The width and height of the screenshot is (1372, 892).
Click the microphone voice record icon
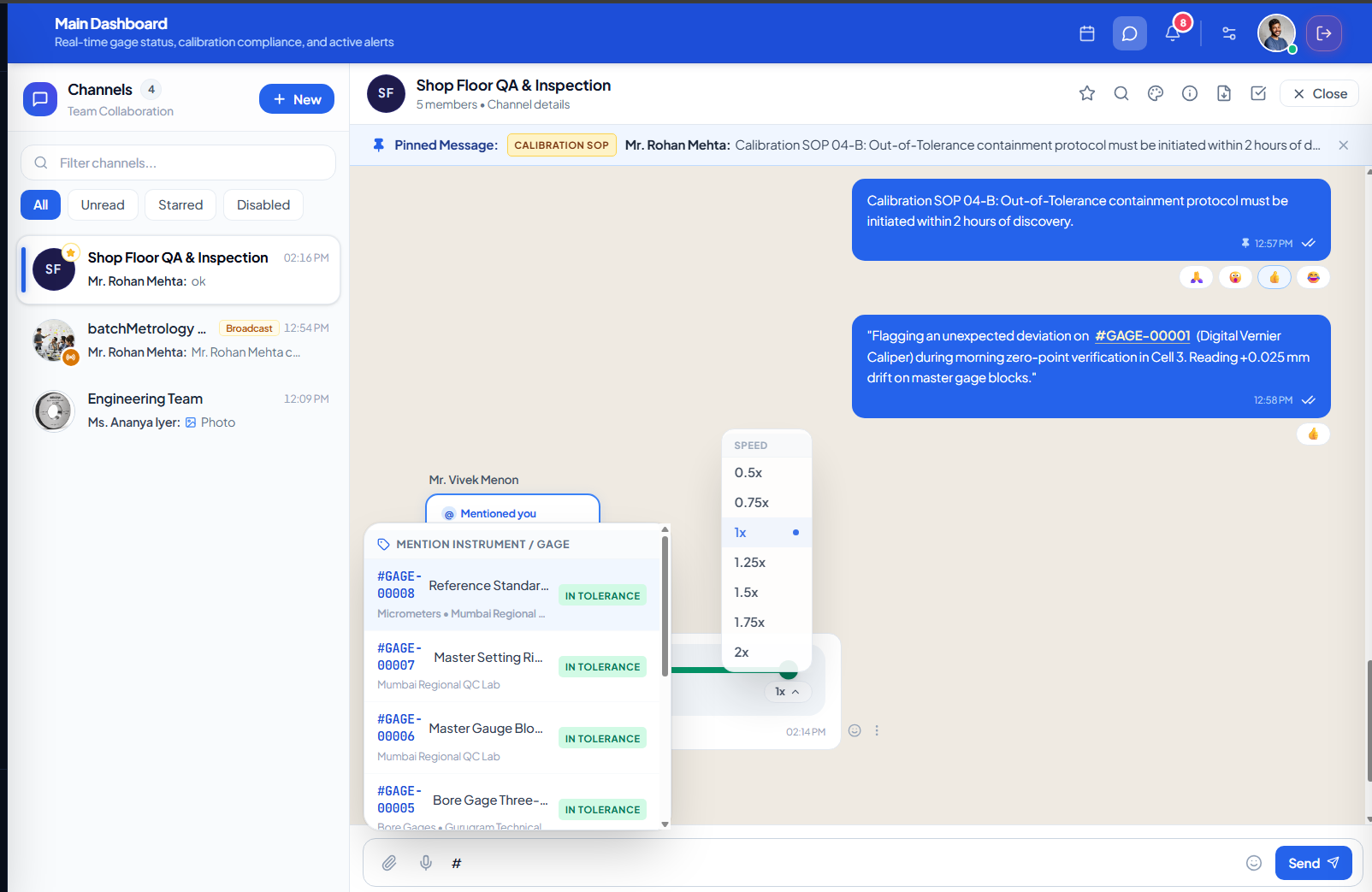[x=426, y=863]
